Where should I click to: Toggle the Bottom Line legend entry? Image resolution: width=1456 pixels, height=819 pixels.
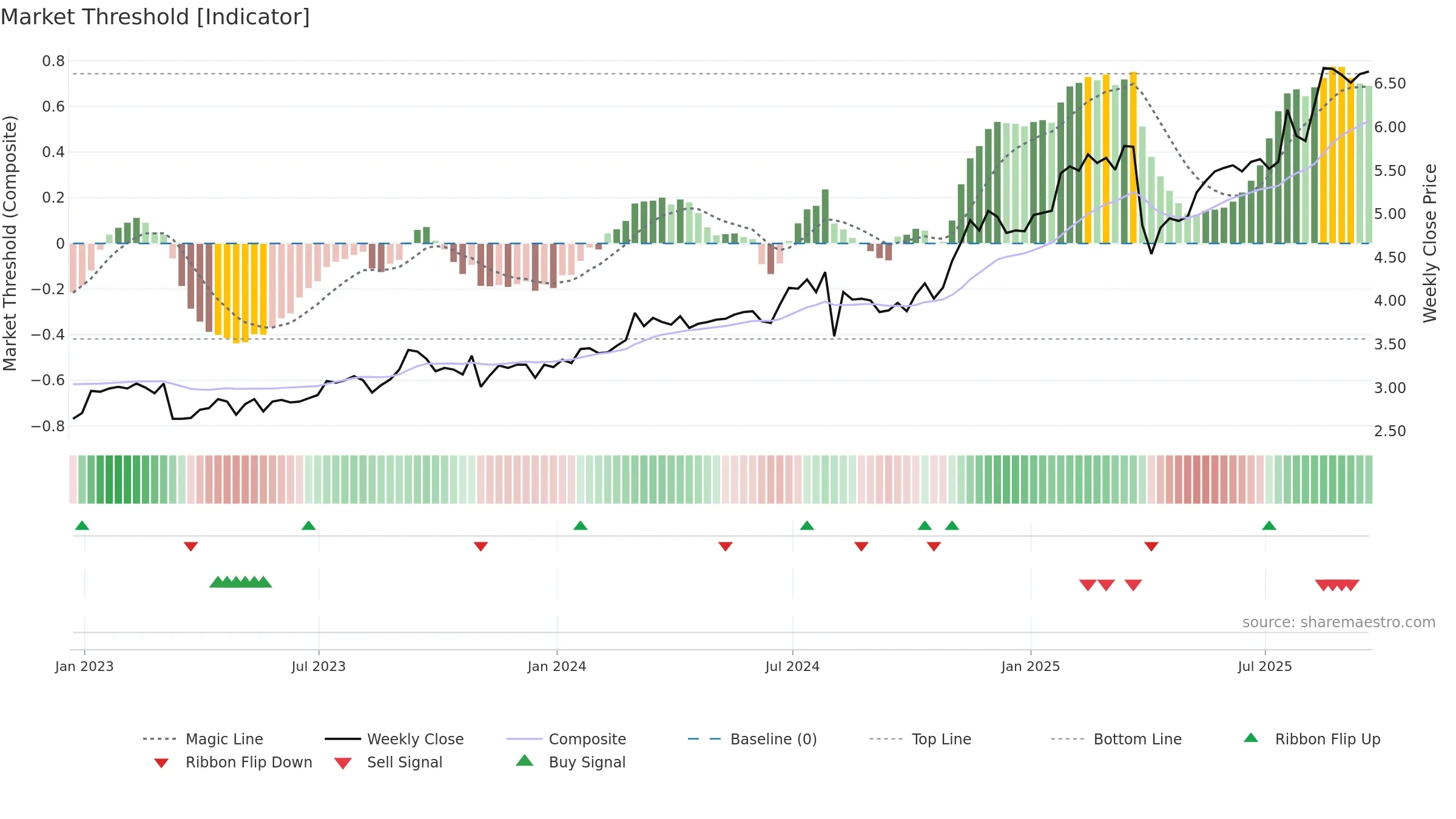click(x=1116, y=739)
